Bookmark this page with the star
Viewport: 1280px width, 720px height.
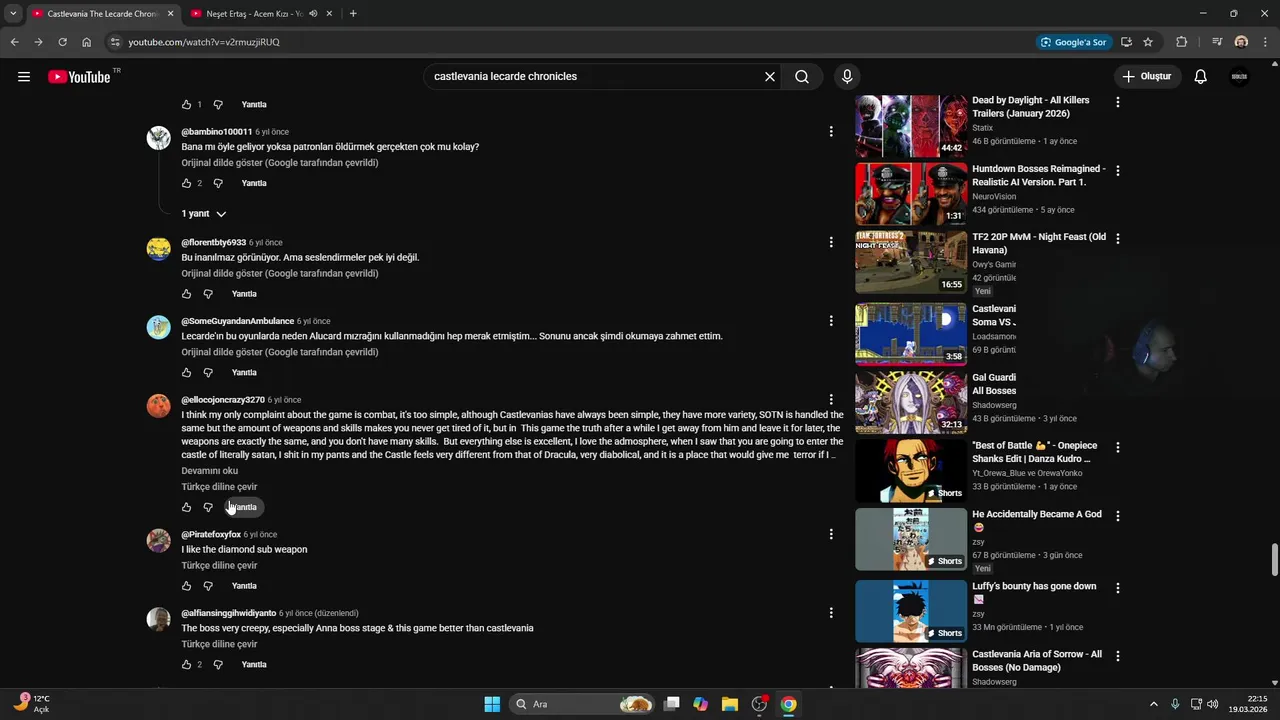point(1148,42)
